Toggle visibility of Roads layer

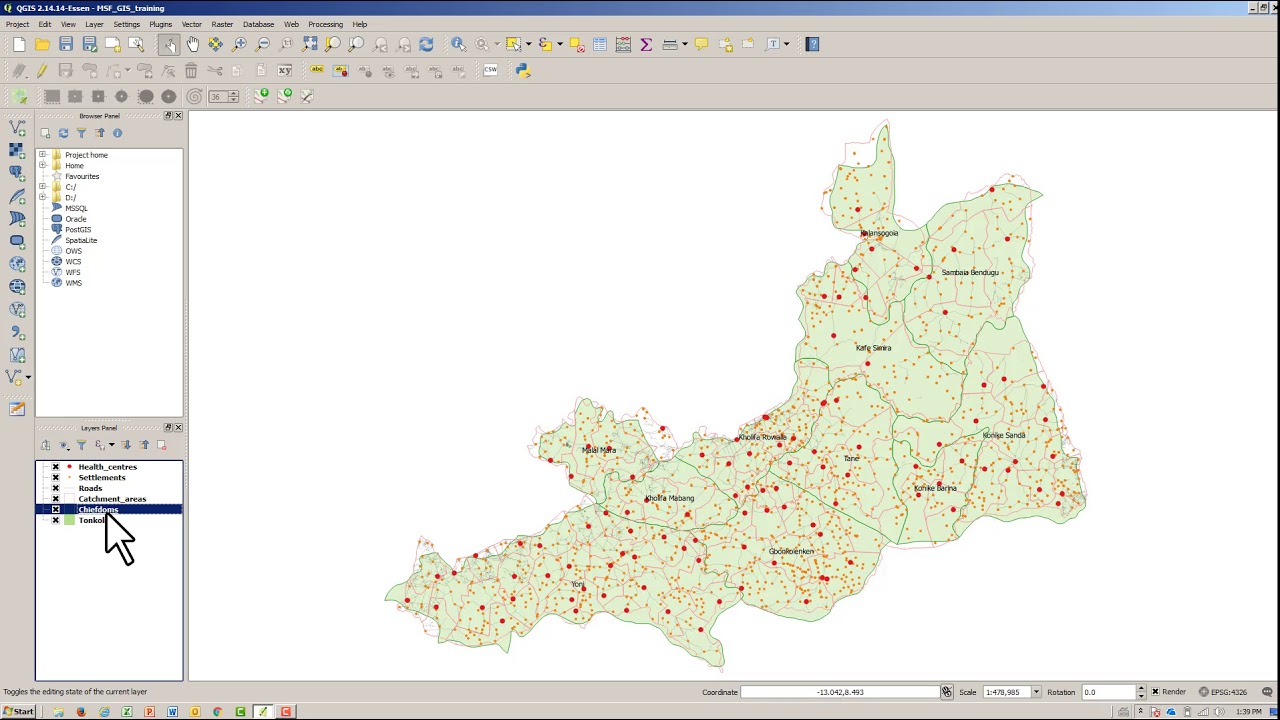click(x=56, y=489)
